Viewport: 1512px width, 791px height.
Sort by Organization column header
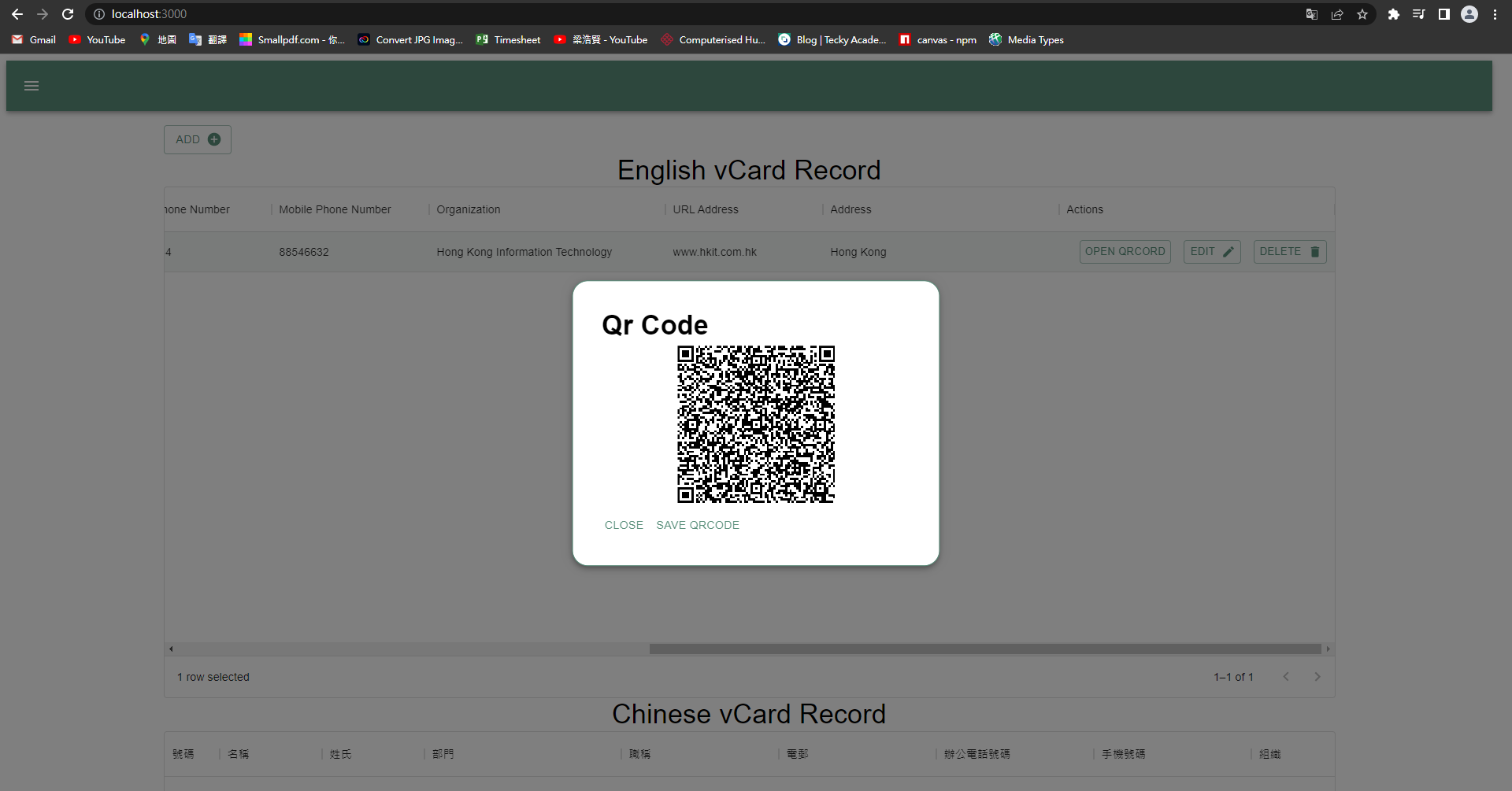click(x=469, y=209)
